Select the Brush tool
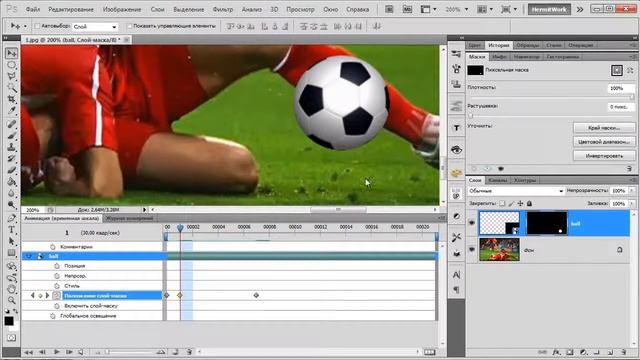The height and width of the screenshot is (360, 640). click(11, 136)
